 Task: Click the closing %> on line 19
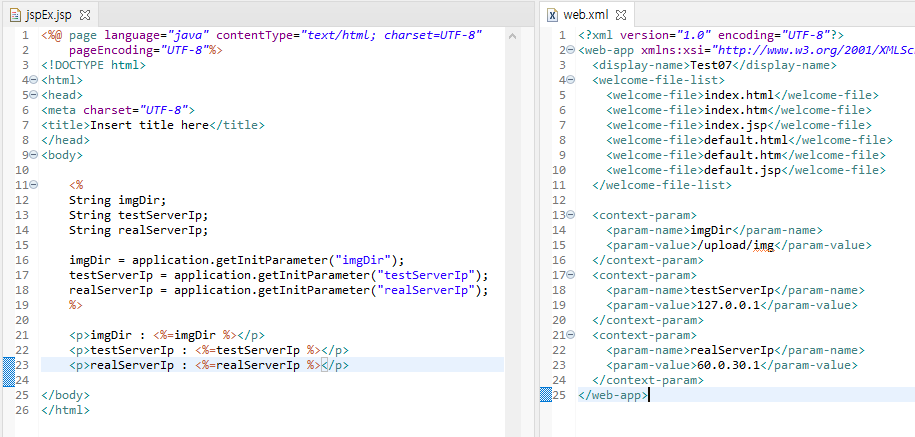(76, 305)
